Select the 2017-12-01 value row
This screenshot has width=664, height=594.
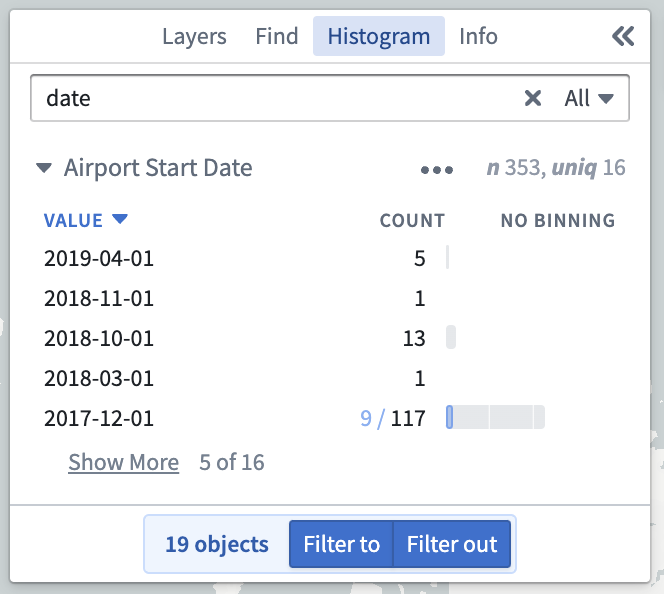point(330,418)
